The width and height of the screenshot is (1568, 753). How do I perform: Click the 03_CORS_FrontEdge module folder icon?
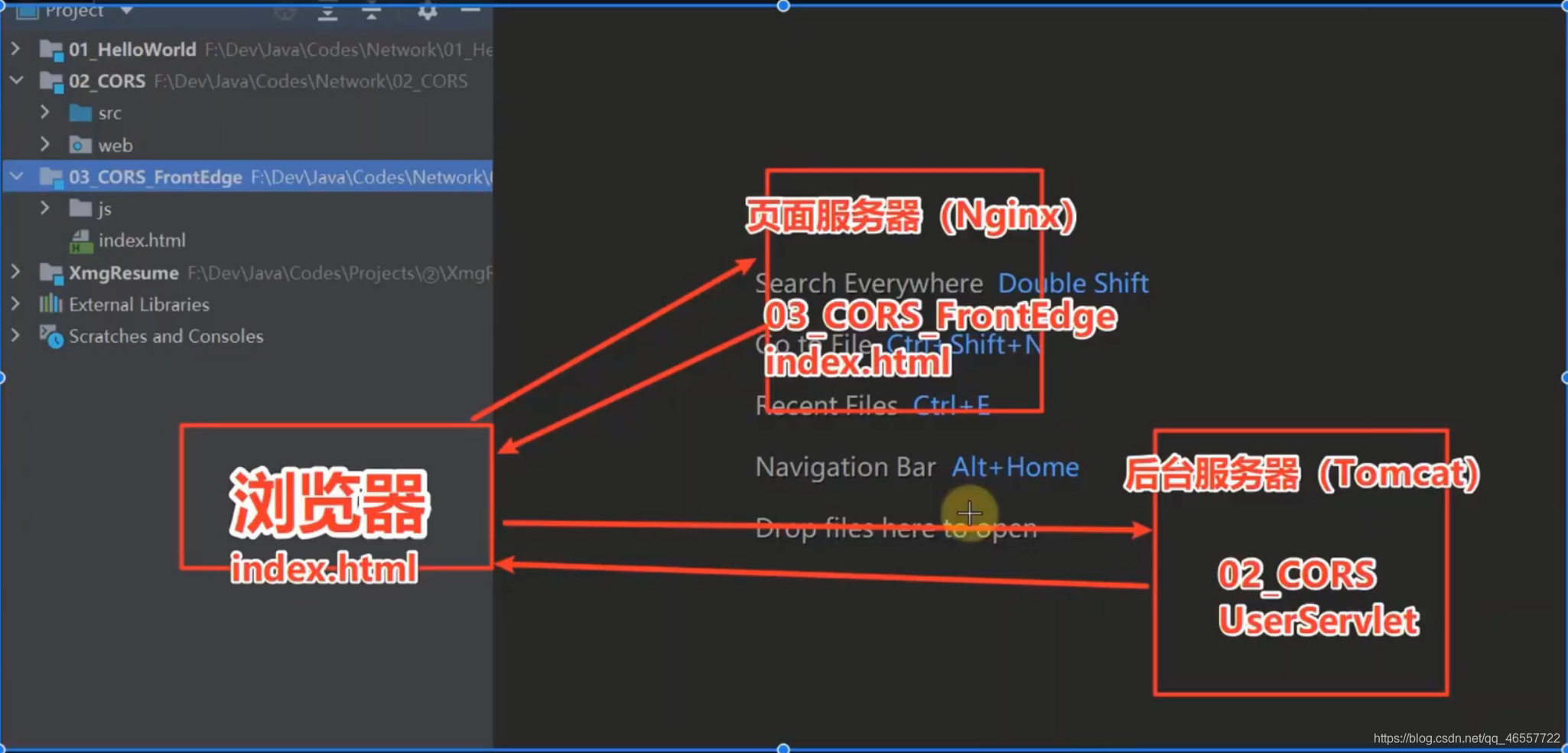tap(51, 177)
